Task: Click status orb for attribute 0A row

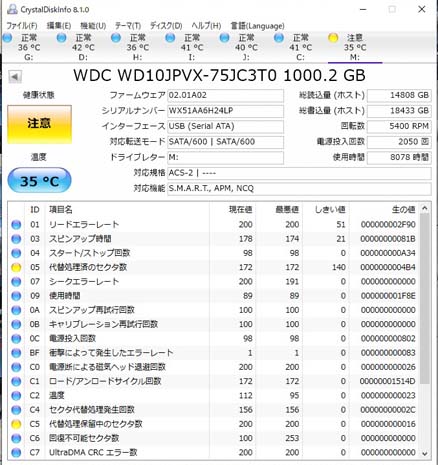Action: [16, 310]
